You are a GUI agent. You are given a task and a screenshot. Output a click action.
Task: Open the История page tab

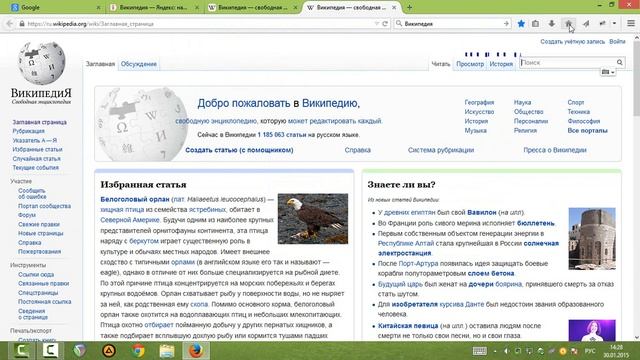pyautogui.click(x=501, y=64)
